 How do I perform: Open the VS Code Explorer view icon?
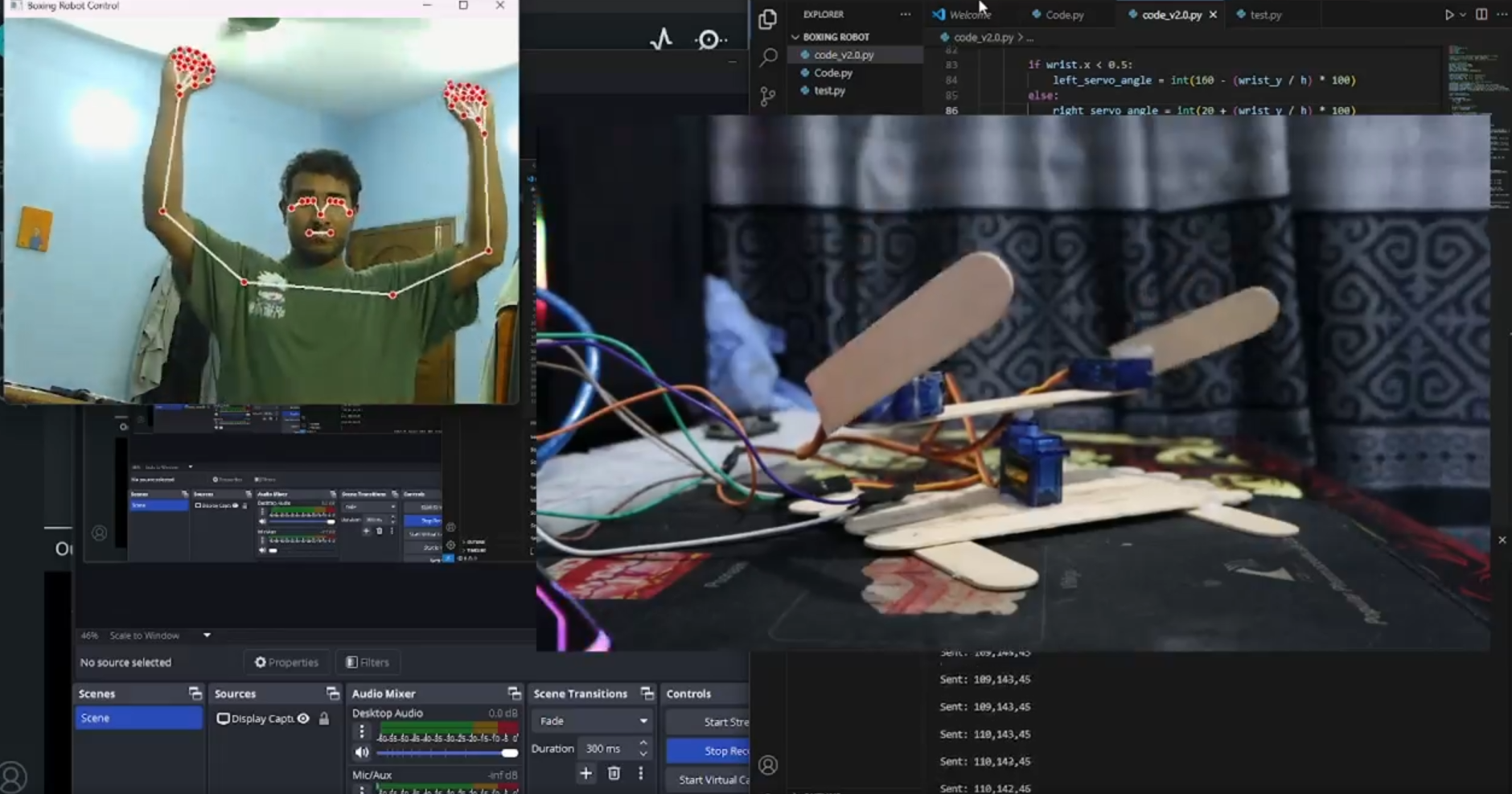(x=767, y=19)
